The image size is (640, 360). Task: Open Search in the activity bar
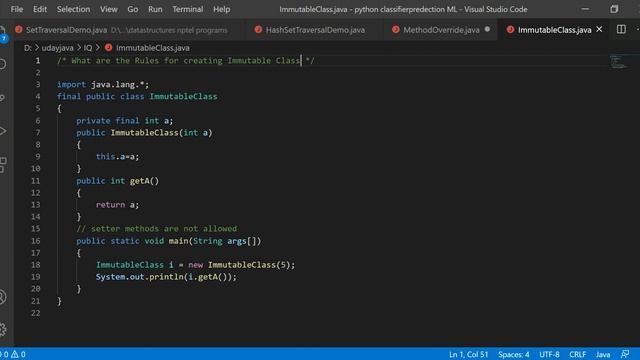(3, 64)
